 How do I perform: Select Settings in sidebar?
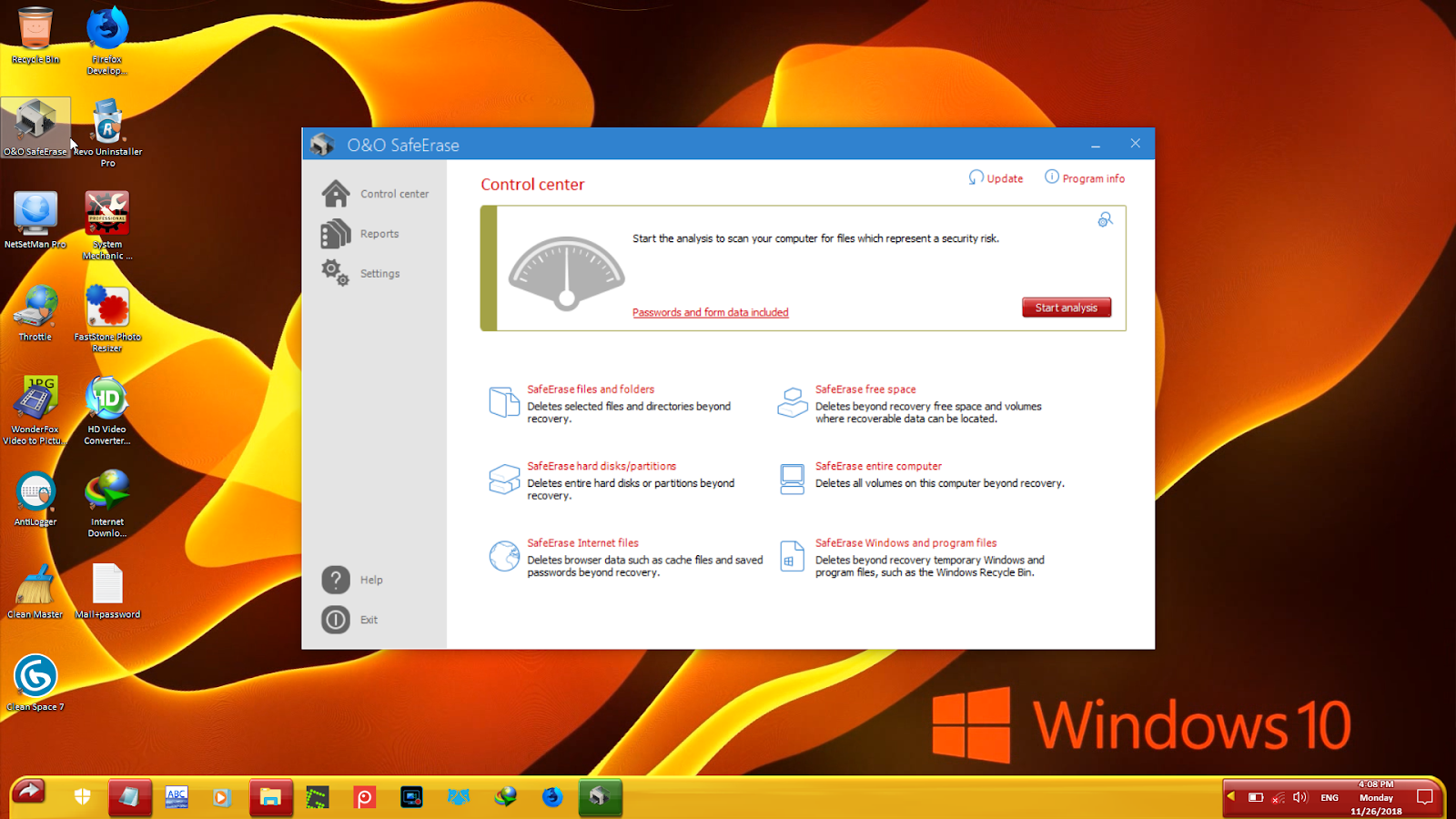pyautogui.click(x=379, y=274)
